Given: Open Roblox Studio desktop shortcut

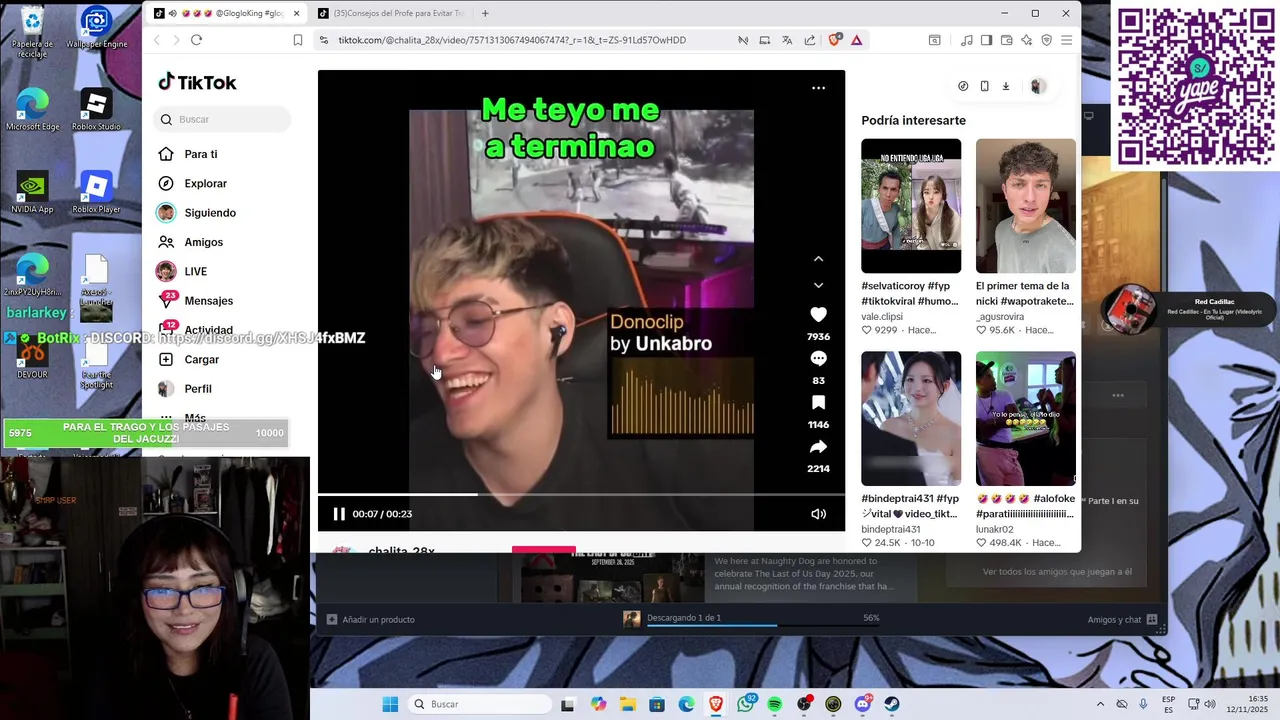Looking at the screenshot, I should coord(96,110).
